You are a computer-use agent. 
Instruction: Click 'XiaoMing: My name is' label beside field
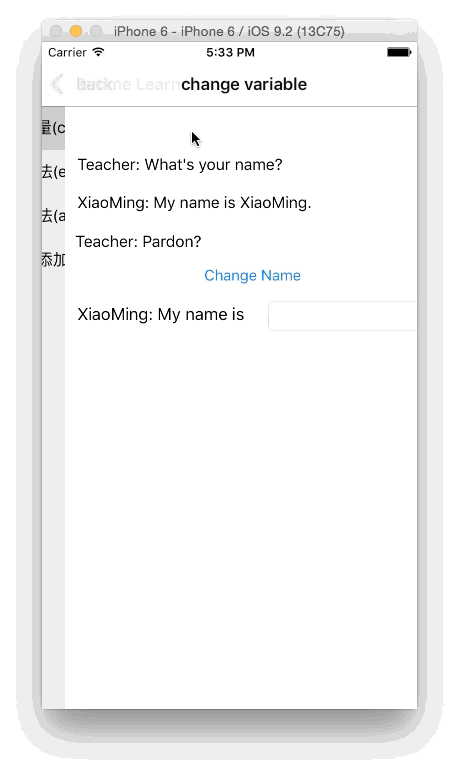coord(161,314)
